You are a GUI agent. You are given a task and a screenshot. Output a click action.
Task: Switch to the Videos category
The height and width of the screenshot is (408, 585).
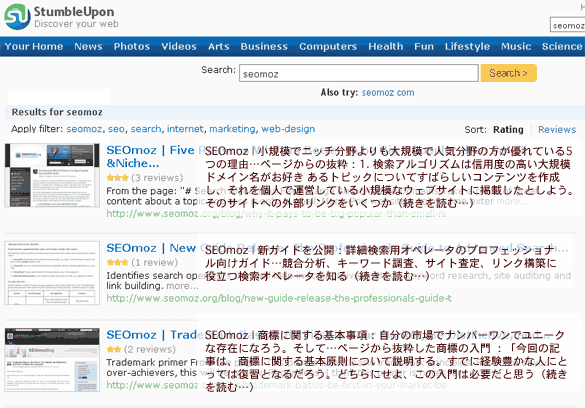[179, 46]
